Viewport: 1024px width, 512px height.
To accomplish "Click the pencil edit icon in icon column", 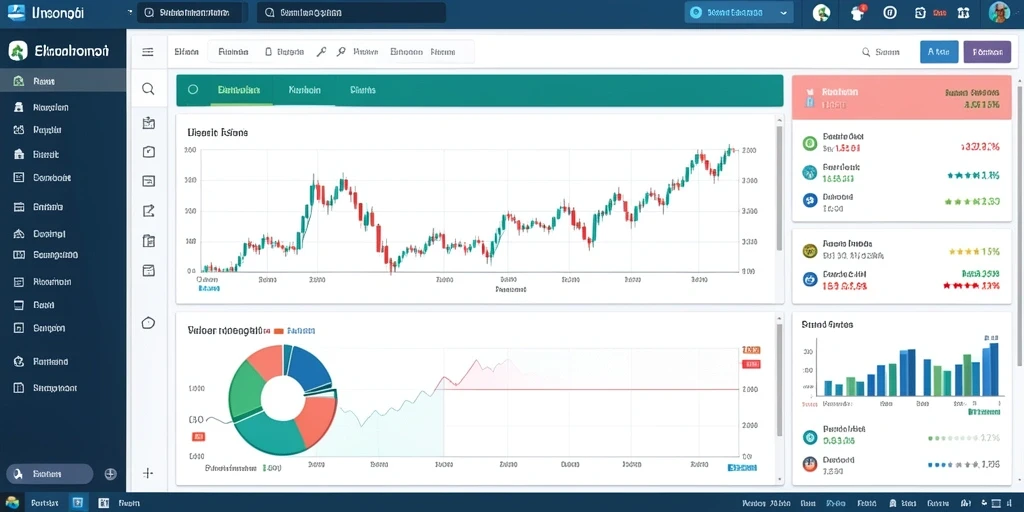I will tap(148, 210).
